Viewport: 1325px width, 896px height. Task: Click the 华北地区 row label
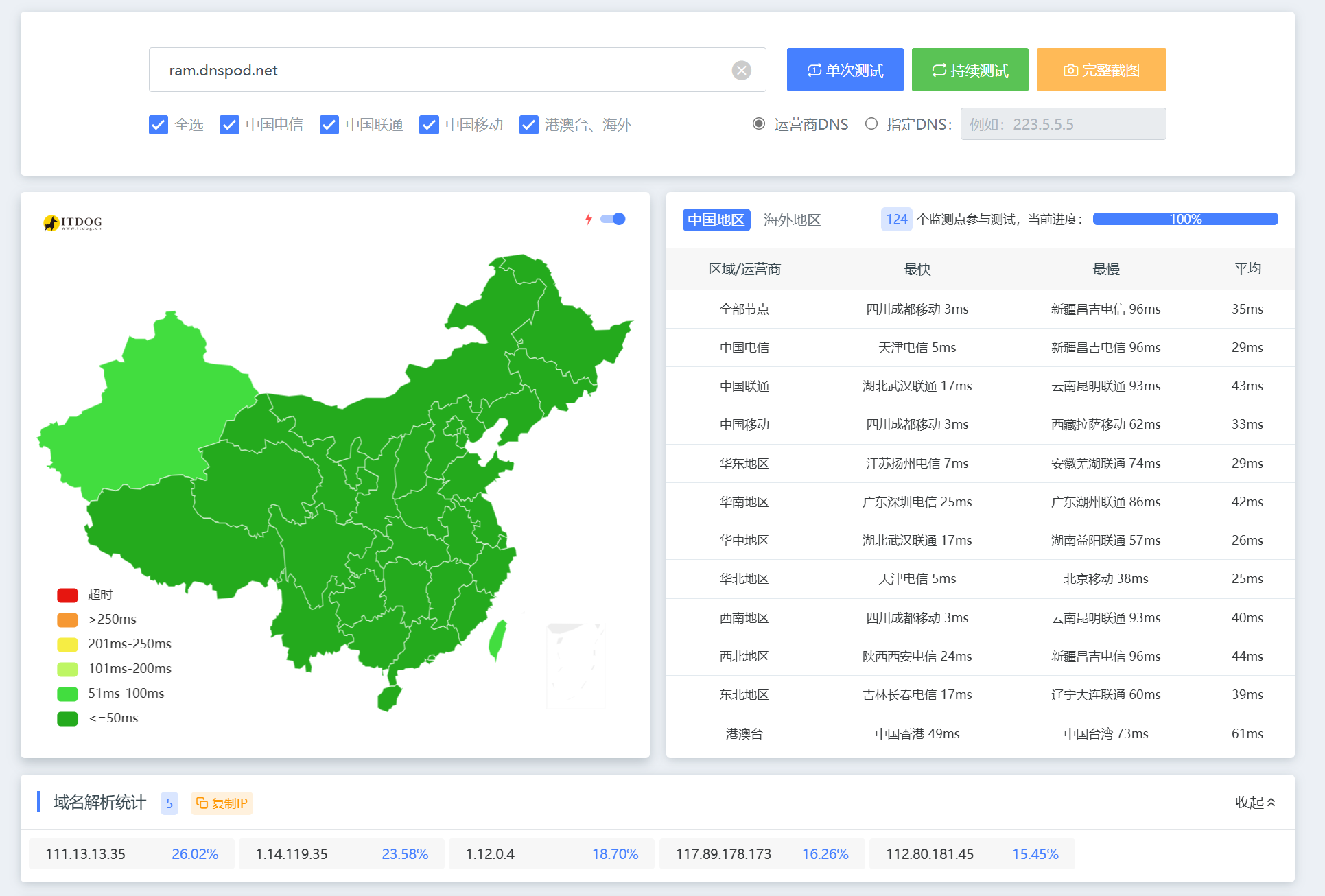click(x=744, y=578)
